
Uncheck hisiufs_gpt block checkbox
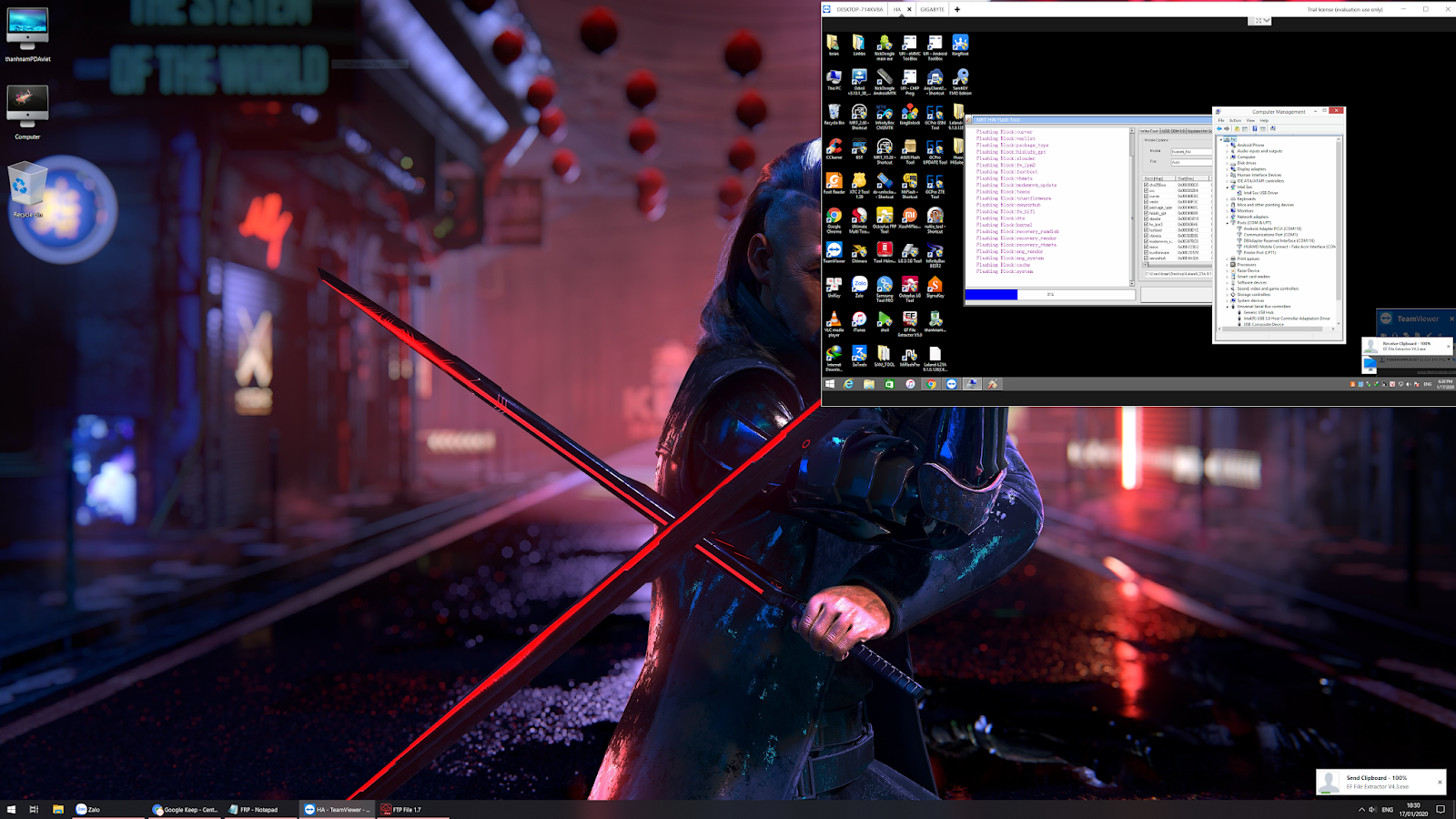pos(1147,213)
